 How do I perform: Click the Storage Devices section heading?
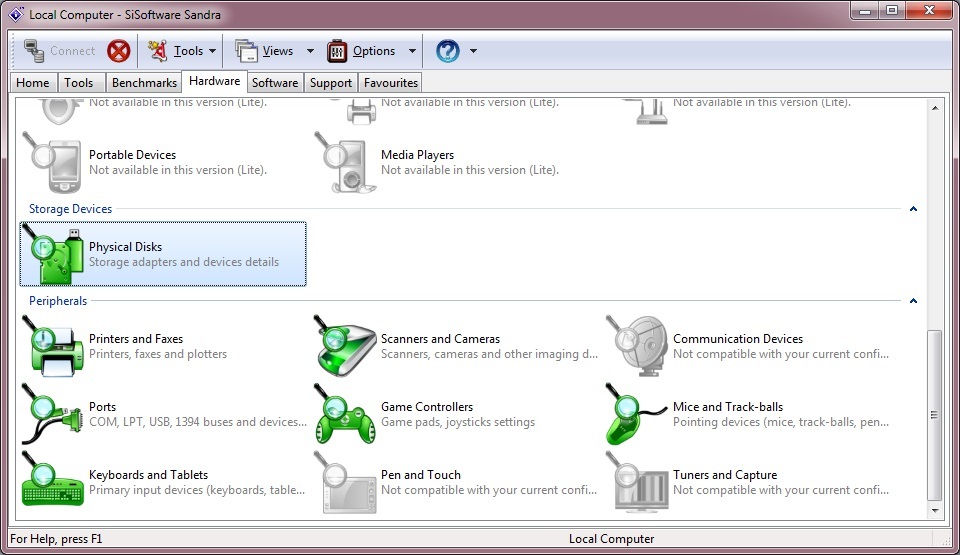tap(70, 209)
